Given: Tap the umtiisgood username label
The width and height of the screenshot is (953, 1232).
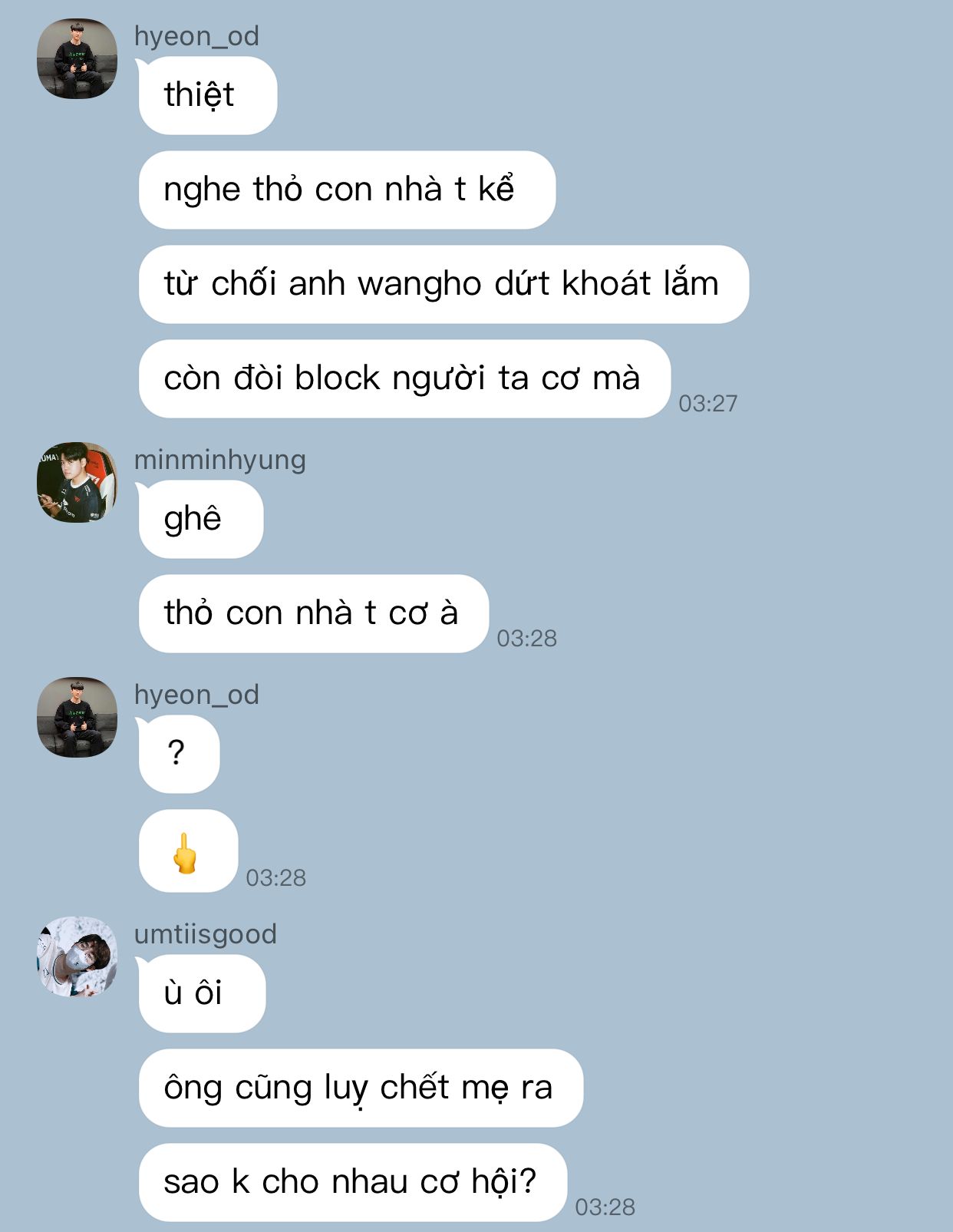Looking at the screenshot, I should (206, 933).
